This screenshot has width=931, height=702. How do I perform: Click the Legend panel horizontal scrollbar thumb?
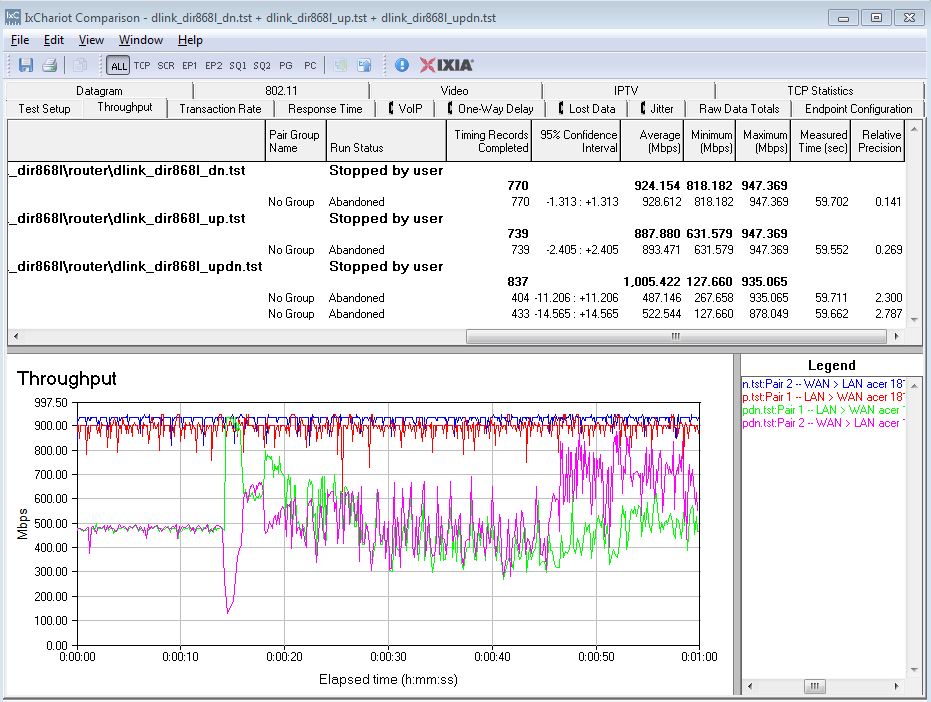pyautogui.click(x=815, y=686)
